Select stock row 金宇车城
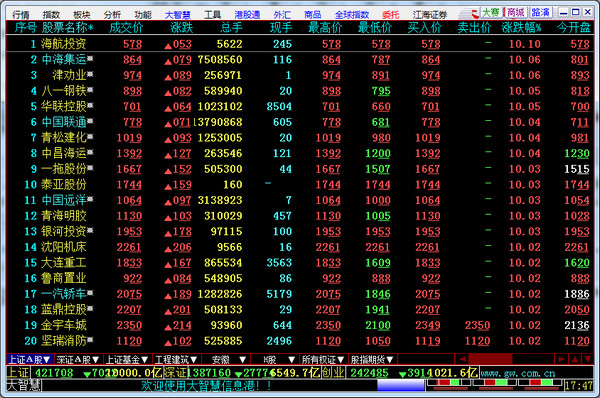600x398 pixels. click(x=300, y=325)
